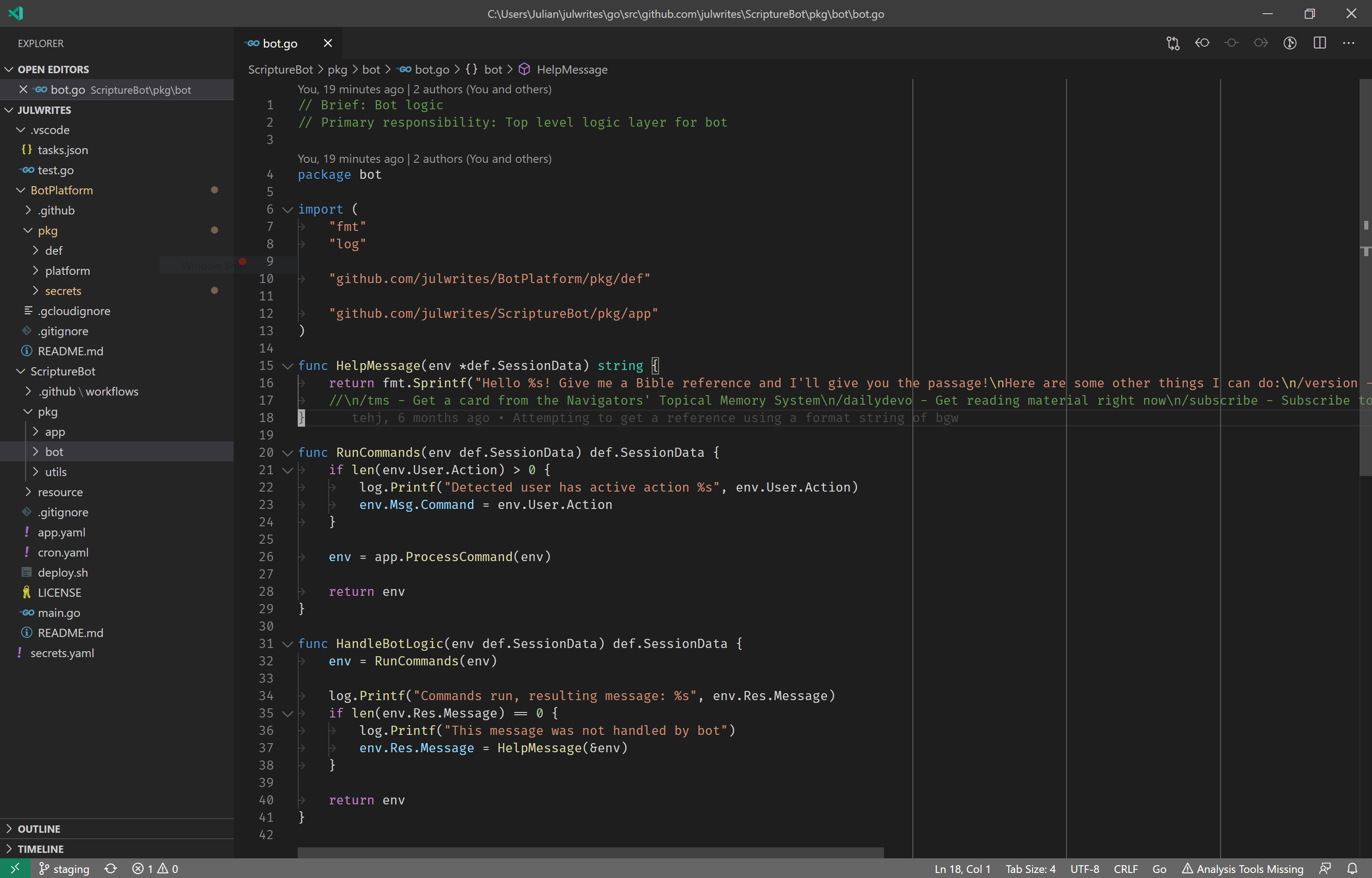Expand the platform folder in BotPlatform
1372x878 pixels.
tap(67, 271)
